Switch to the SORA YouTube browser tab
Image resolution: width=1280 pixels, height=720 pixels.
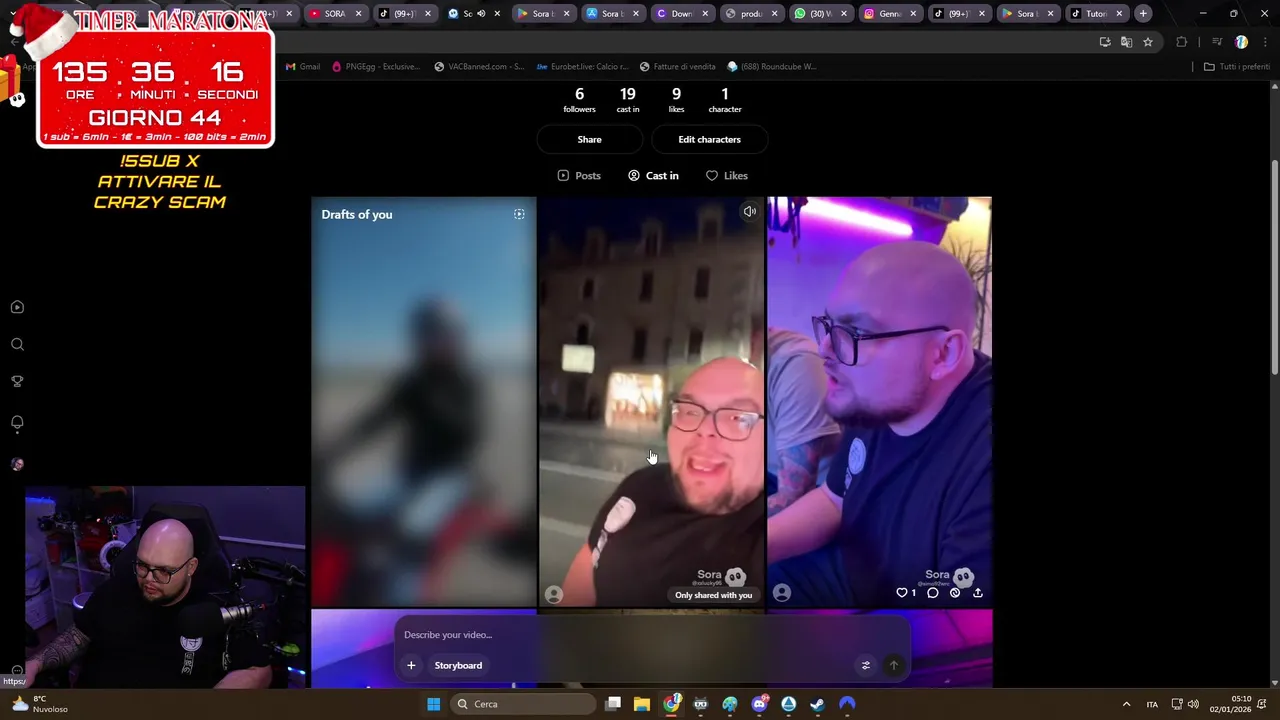[335, 13]
